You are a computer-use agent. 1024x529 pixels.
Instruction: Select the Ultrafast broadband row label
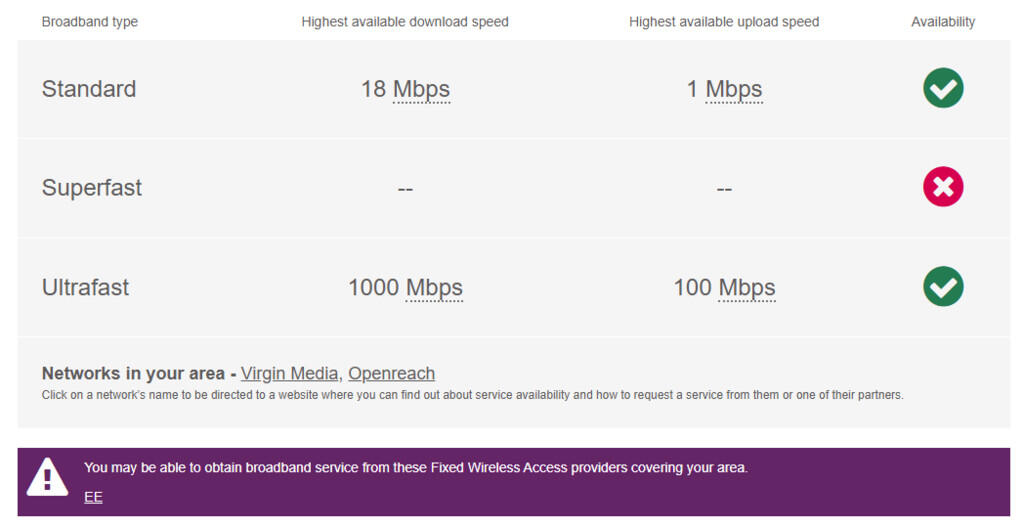tap(86, 287)
